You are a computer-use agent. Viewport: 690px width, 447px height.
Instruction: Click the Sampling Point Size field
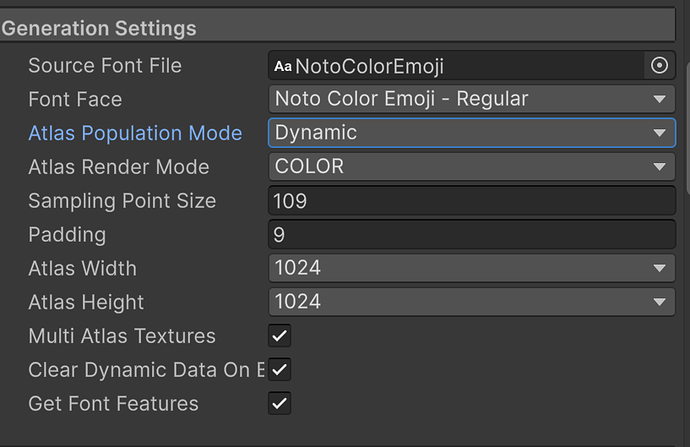471,201
